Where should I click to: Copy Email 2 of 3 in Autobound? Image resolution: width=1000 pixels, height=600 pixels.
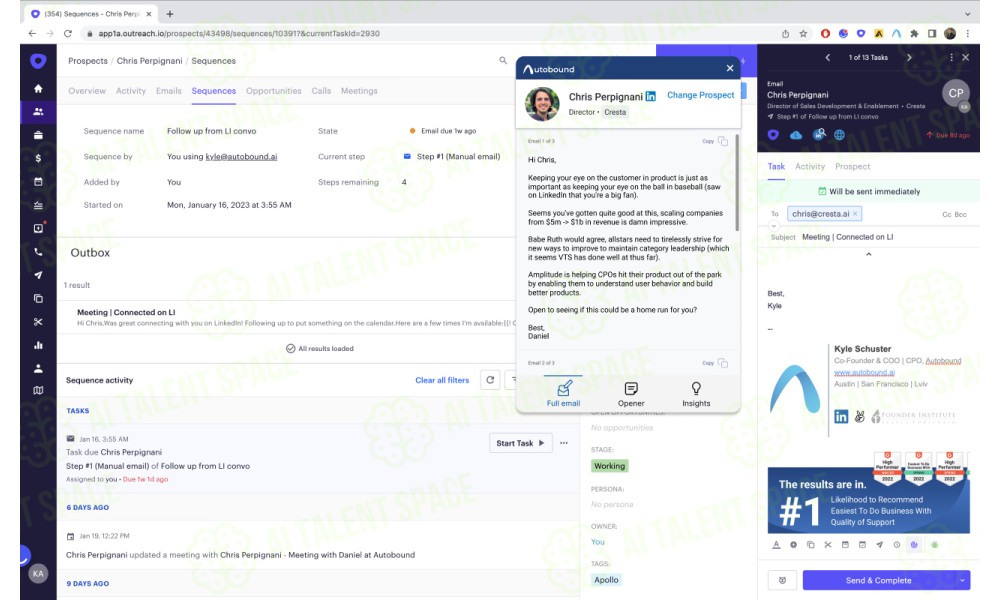[x=723, y=363]
